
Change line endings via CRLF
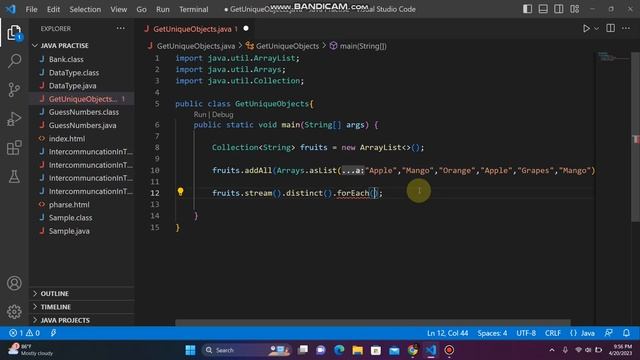(553, 333)
